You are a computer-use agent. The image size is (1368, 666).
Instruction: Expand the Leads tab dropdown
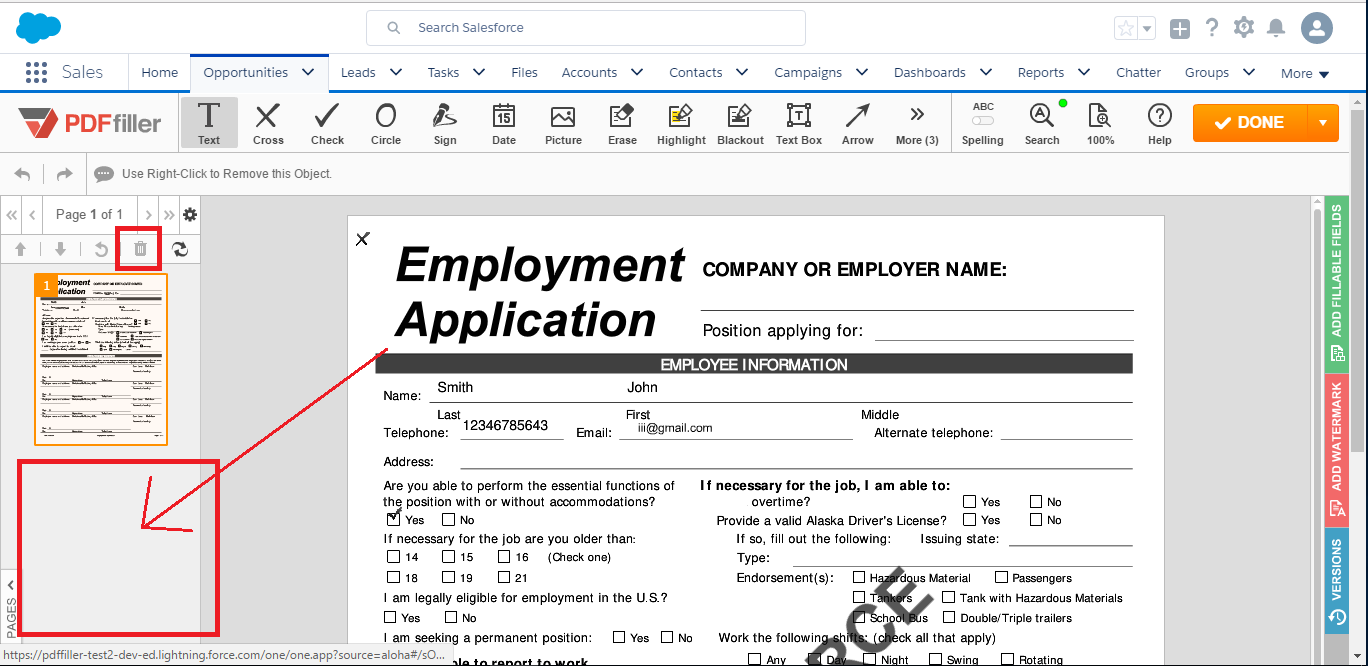[x=396, y=72]
